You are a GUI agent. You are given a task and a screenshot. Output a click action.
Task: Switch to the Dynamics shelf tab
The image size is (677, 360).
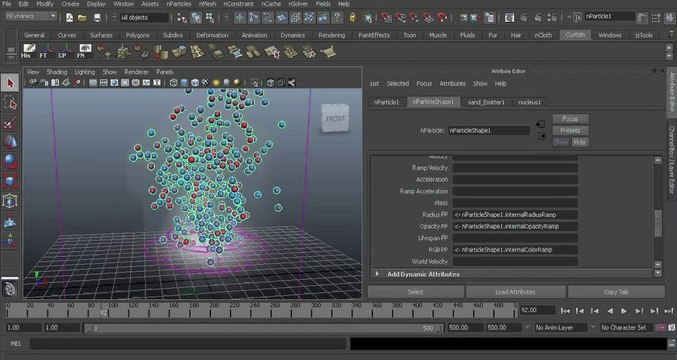pyautogui.click(x=292, y=35)
